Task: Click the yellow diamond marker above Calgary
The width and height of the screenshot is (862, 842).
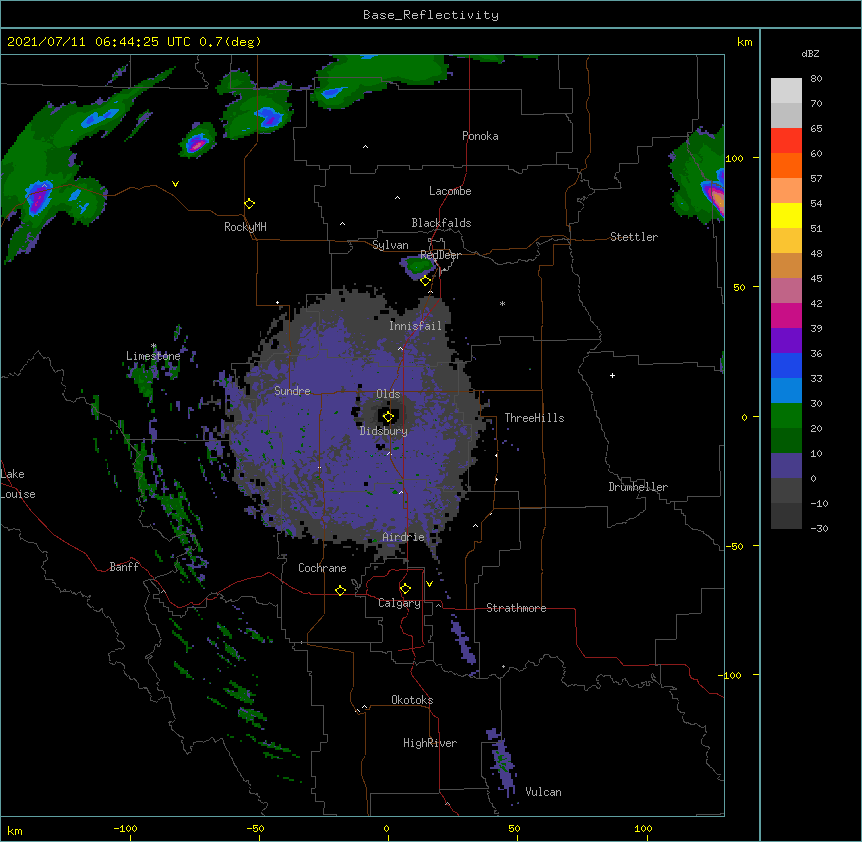Action: pos(405,589)
